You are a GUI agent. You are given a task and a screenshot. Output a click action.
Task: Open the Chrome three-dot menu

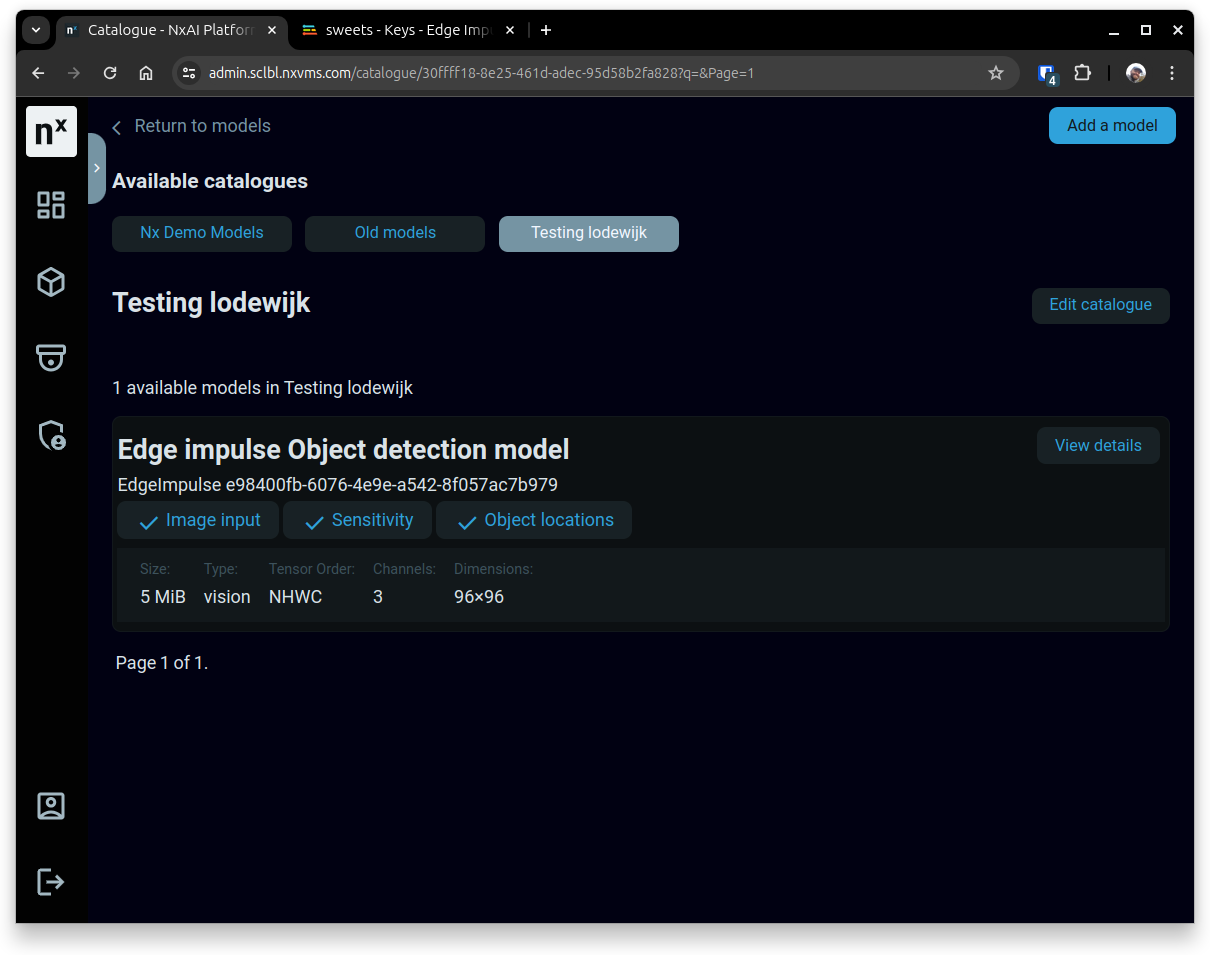(x=1172, y=73)
